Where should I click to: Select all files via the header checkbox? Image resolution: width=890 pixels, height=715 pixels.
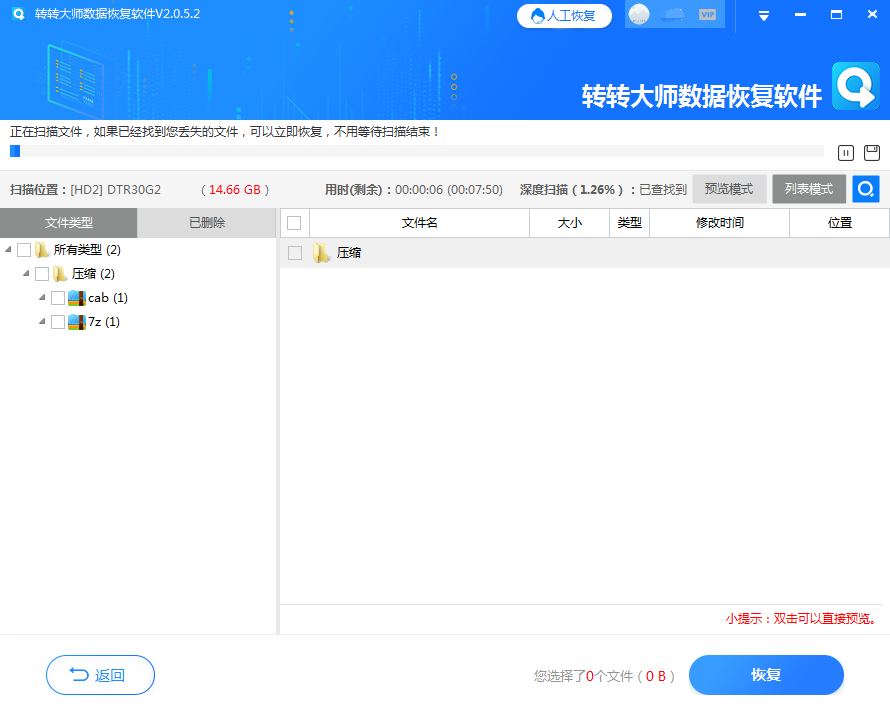[x=293, y=222]
